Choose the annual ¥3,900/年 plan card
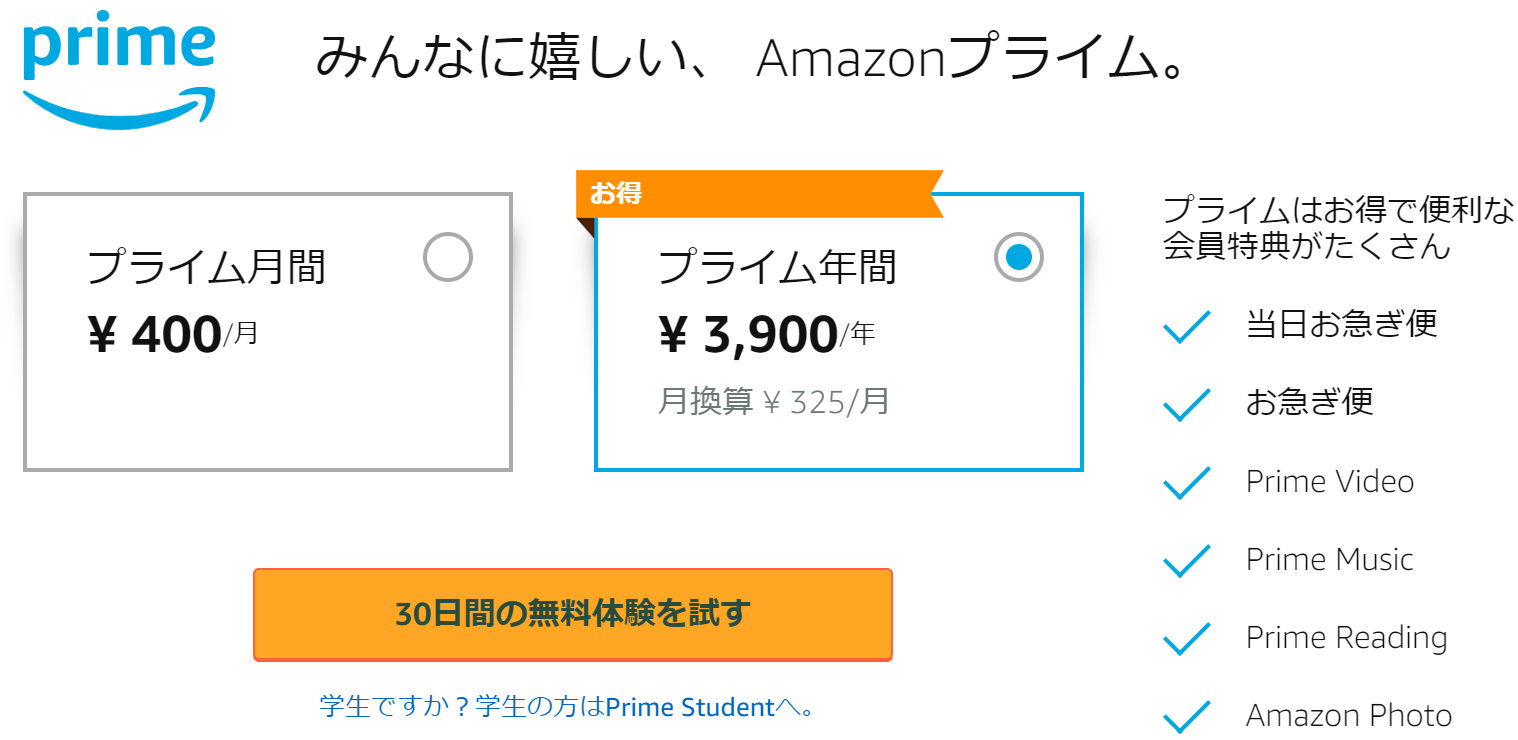The width and height of the screenshot is (1518, 740). (x=839, y=332)
